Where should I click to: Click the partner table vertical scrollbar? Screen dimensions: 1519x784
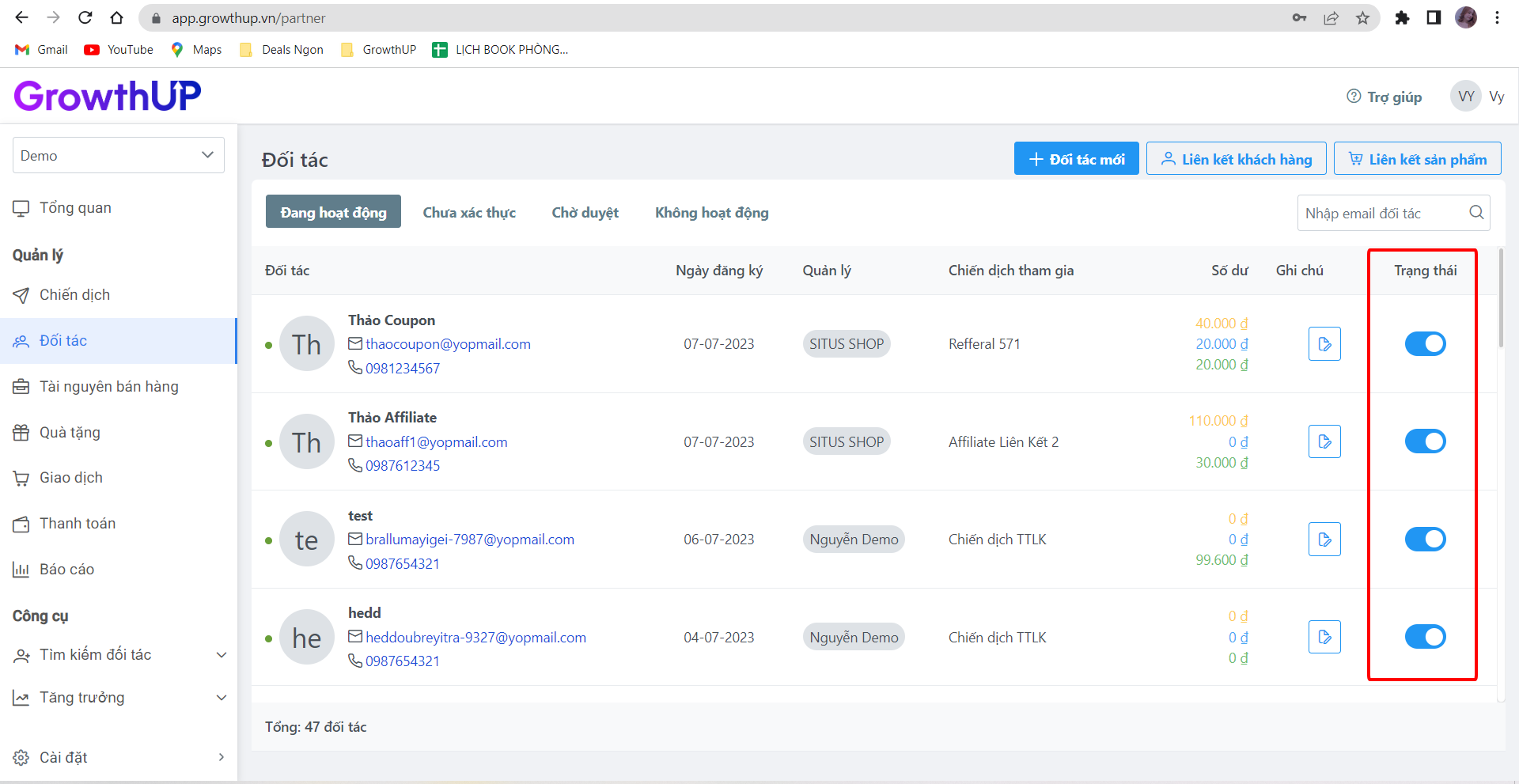tap(1501, 301)
